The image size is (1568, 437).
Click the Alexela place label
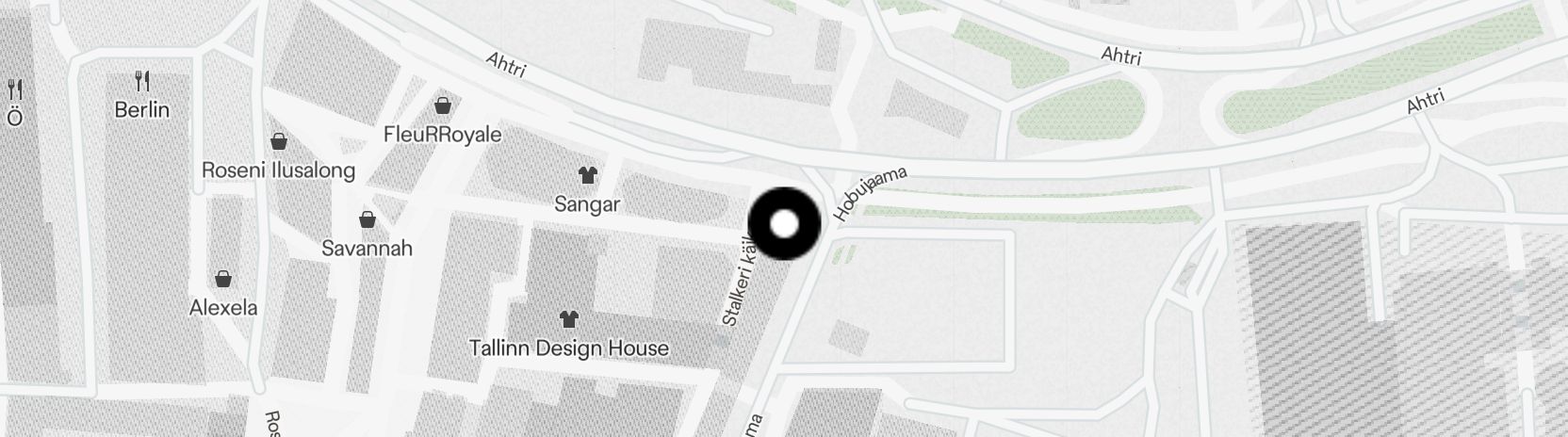pyautogui.click(x=223, y=308)
